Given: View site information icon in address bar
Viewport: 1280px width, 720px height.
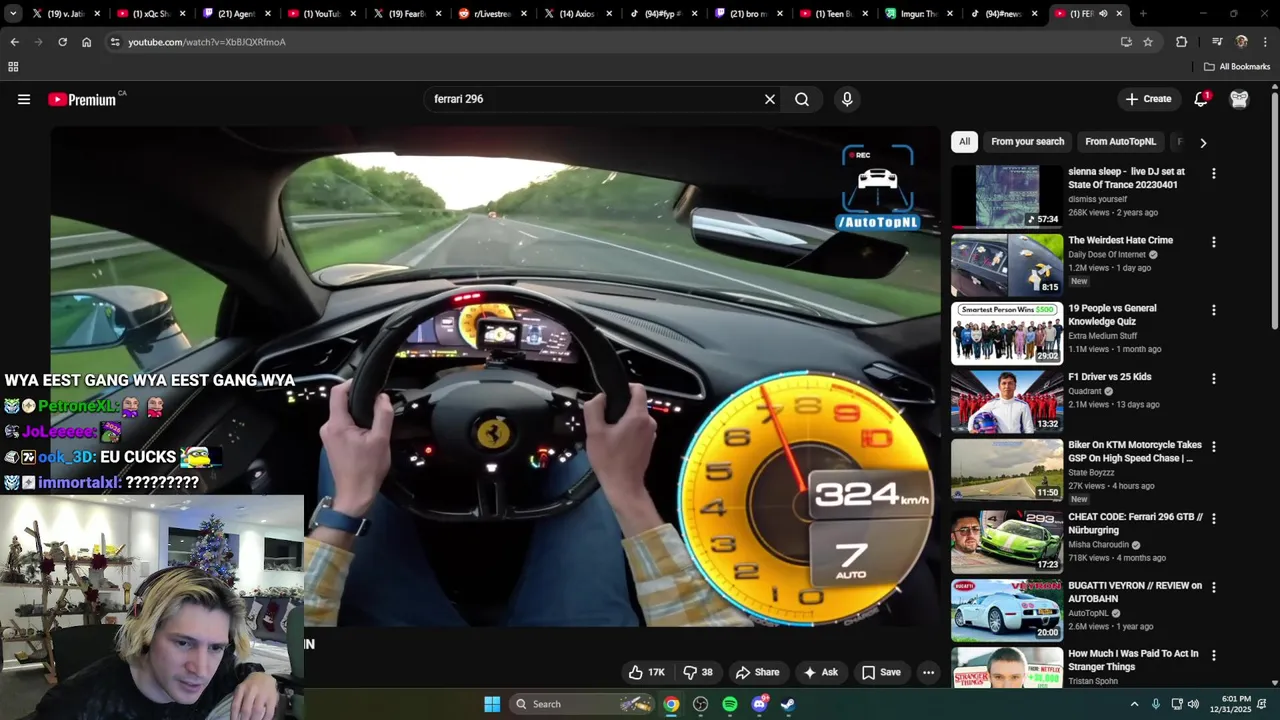Looking at the screenshot, I should pyautogui.click(x=115, y=42).
